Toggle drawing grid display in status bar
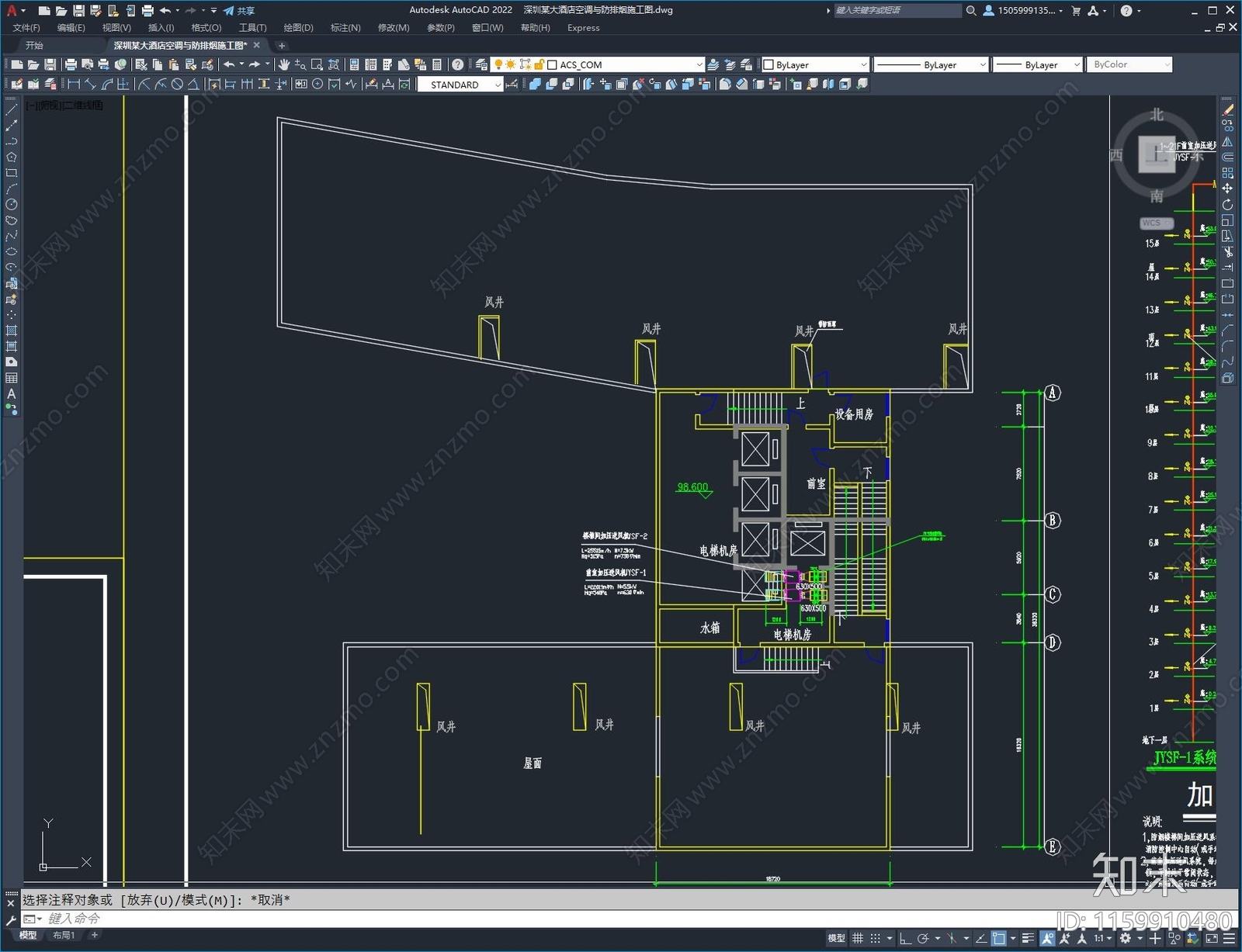Image resolution: width=1242 pixels, height=952 pixels. pos(858,938)
